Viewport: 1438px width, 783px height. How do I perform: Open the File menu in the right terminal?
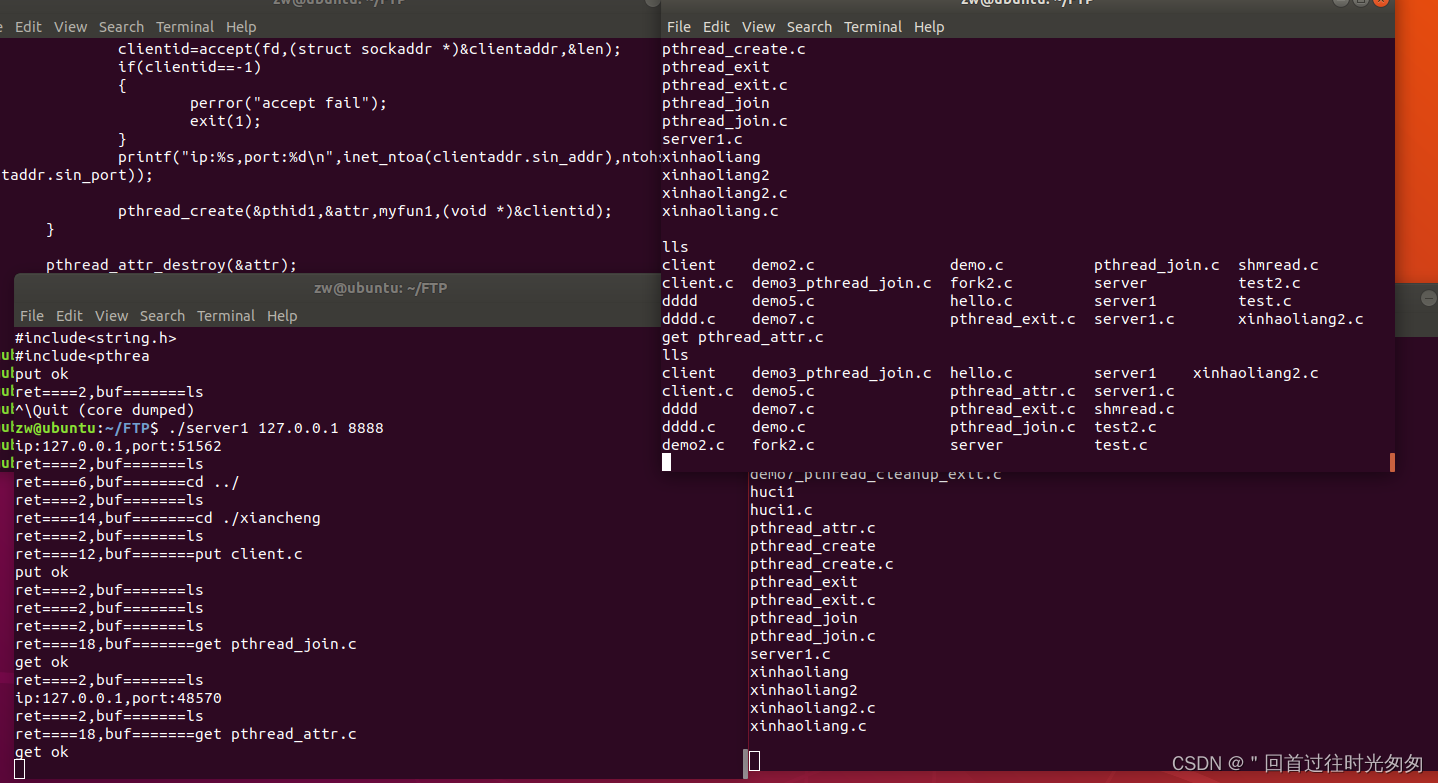tap(679, 26)
